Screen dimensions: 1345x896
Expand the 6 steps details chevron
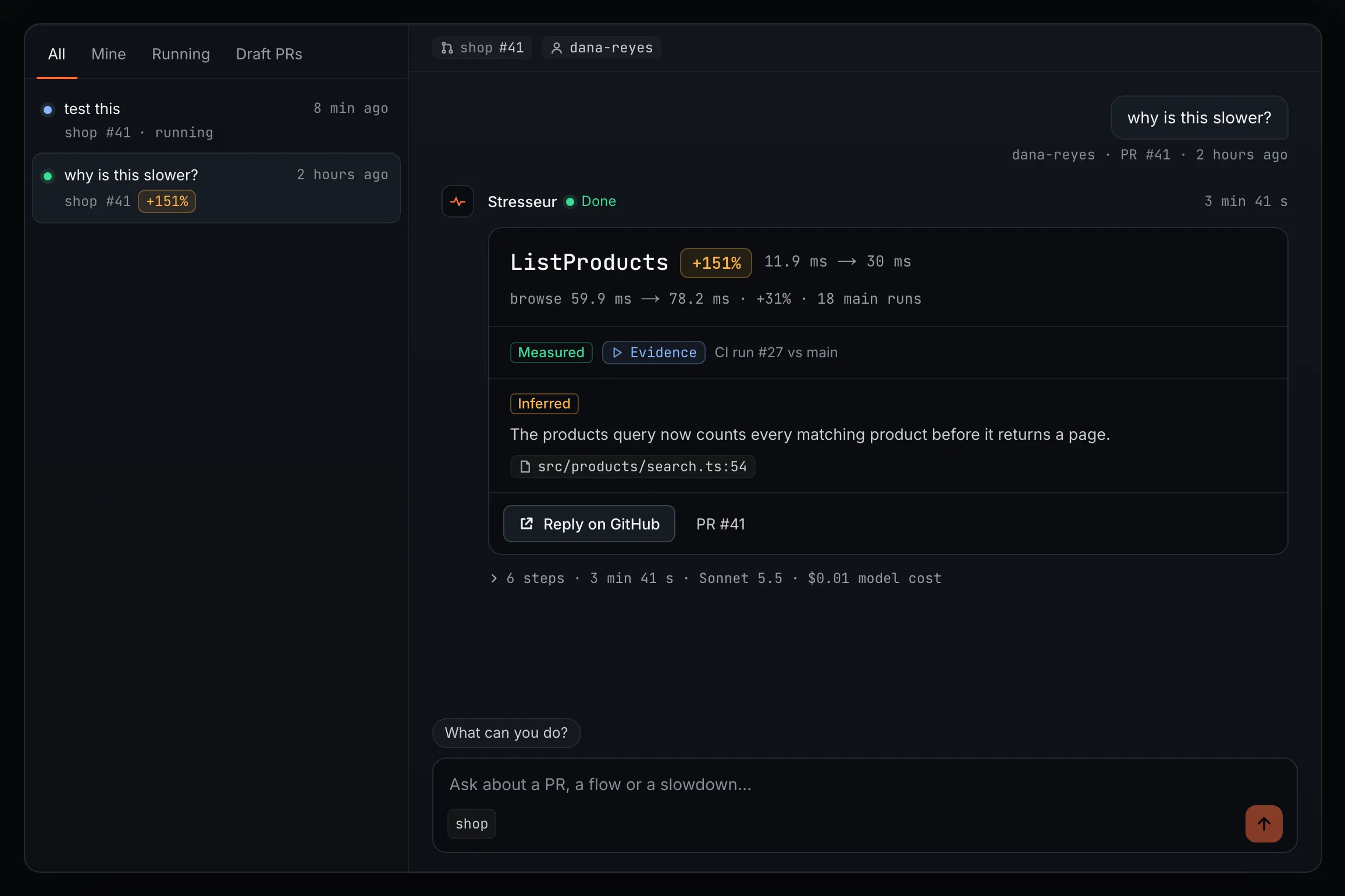(494, 578)
